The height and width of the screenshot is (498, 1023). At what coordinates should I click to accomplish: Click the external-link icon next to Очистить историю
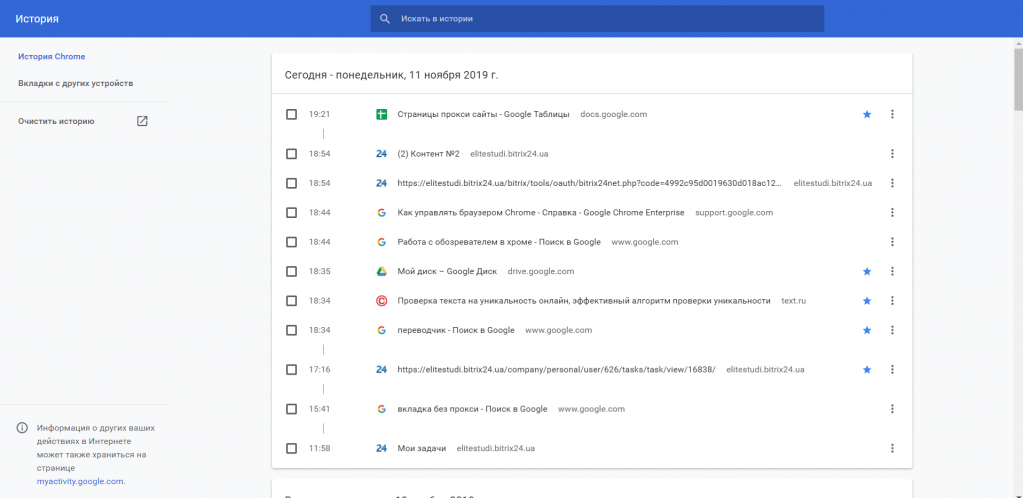pyautogui.click(x=142, y=121)
